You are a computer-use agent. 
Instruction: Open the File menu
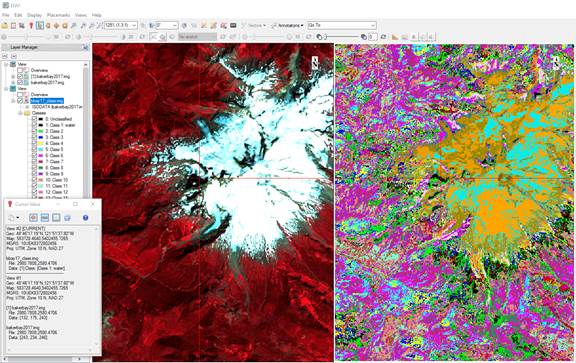coord(6,15)
